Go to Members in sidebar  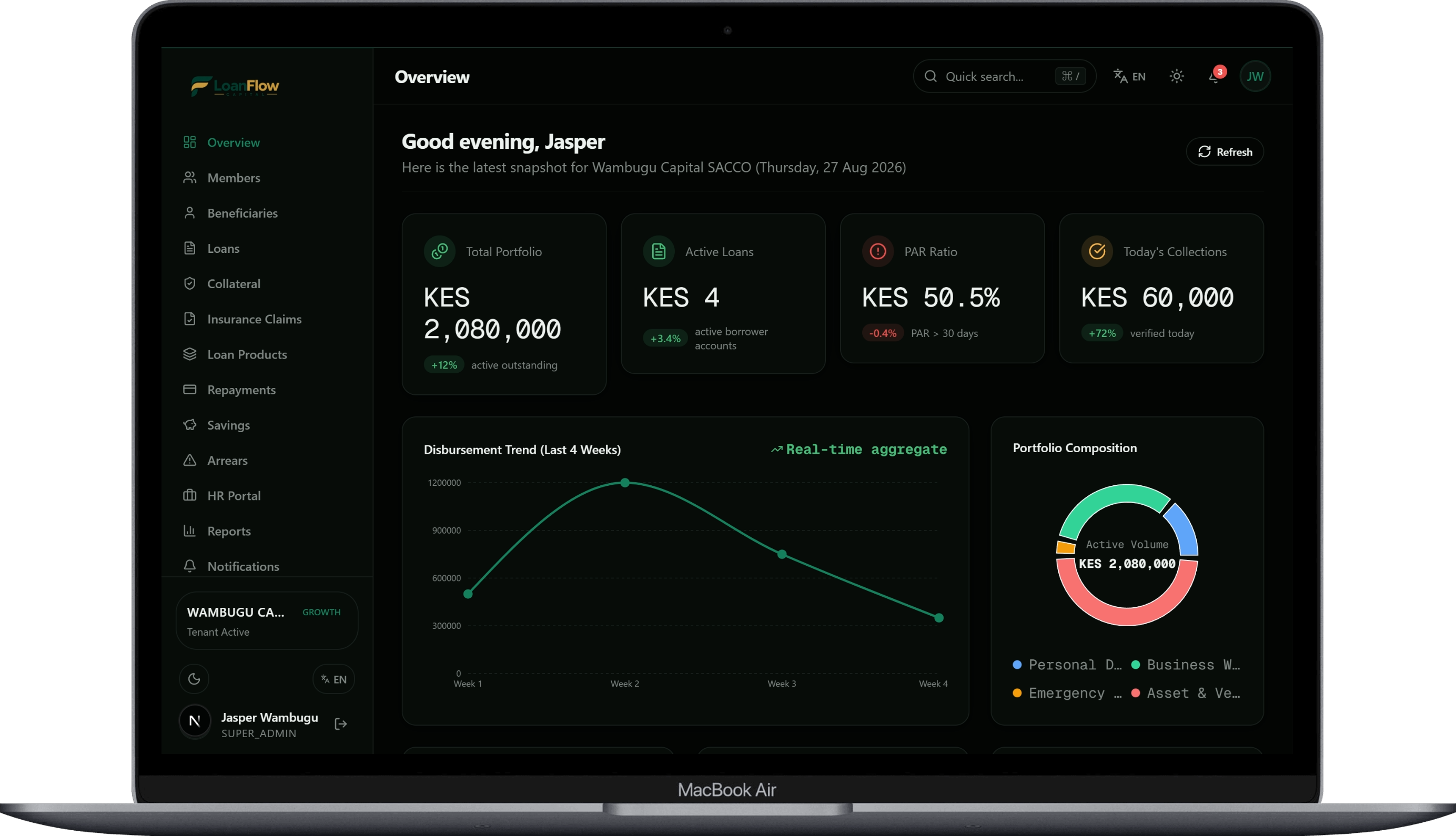[x=221, y=178]
